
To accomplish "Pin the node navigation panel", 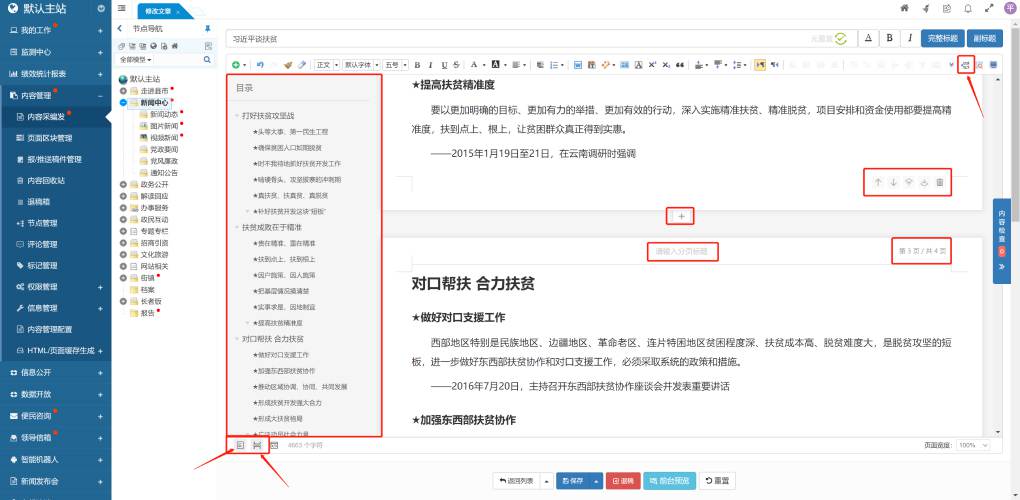I will [207, 29].
